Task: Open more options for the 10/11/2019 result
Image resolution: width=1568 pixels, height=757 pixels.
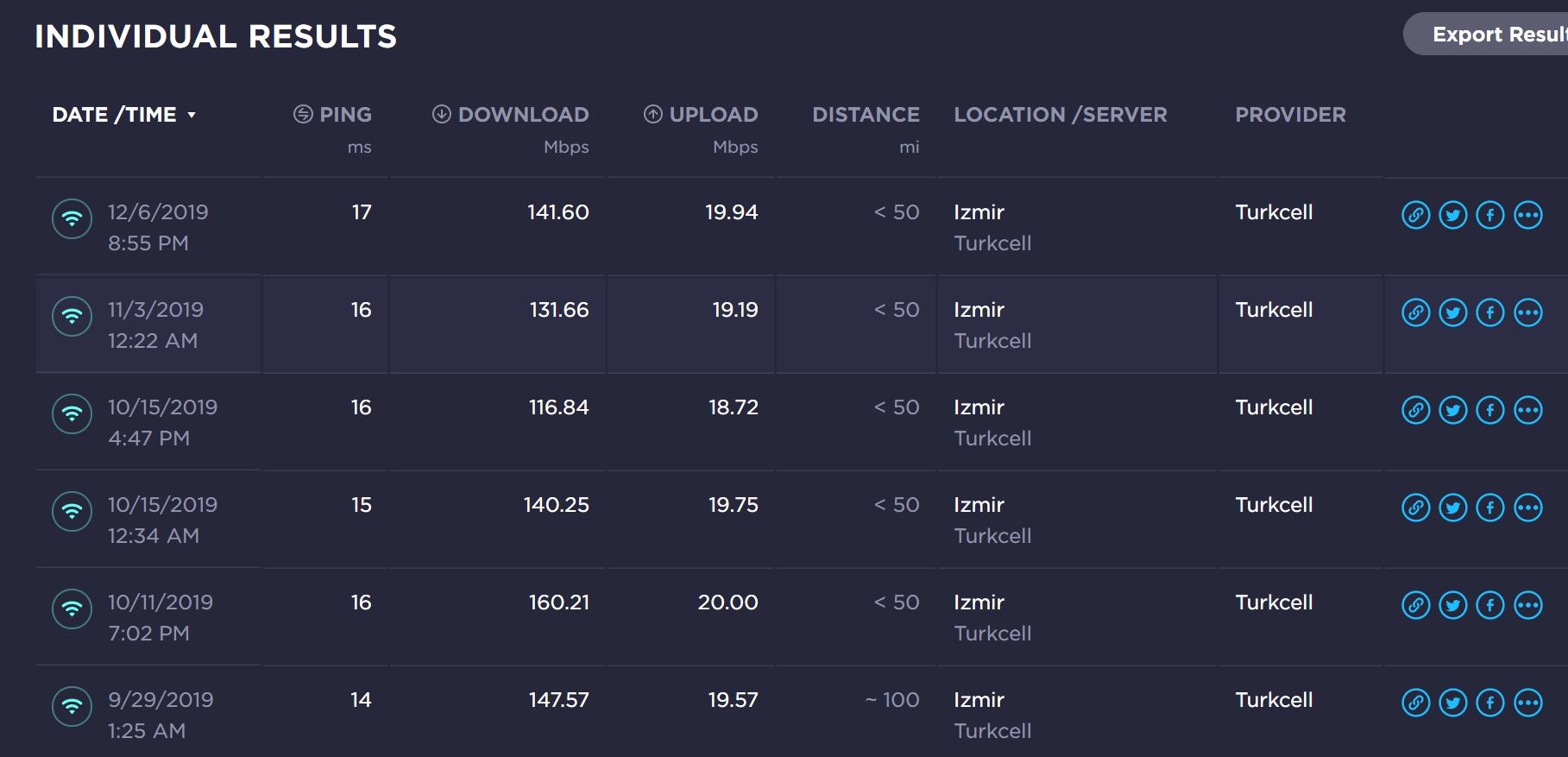Action: (1528, 605)
